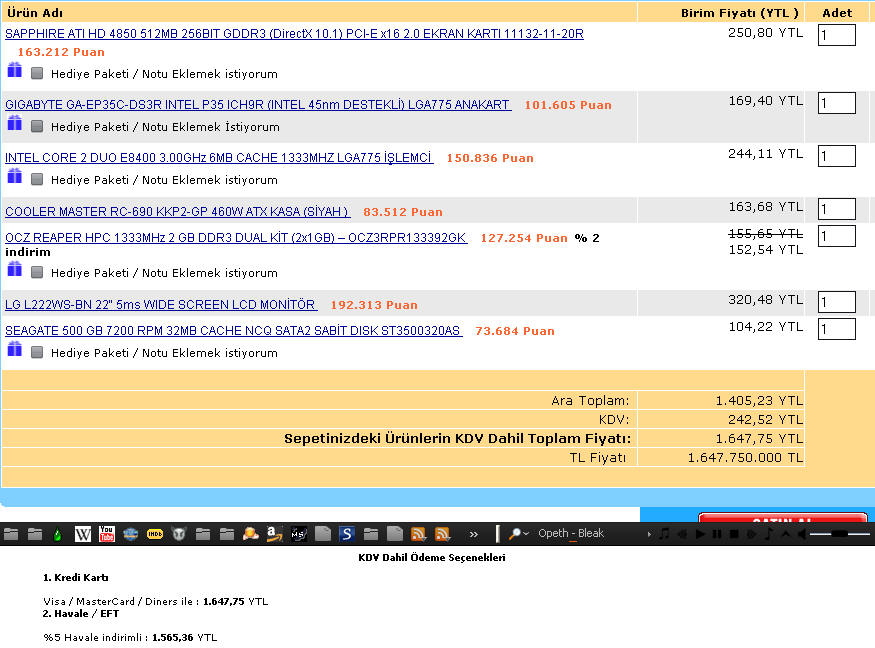The width and height of the screenshot is (875, 648).
Task: Open the Amazon bookmark icon
Action: tap(274, 534)
